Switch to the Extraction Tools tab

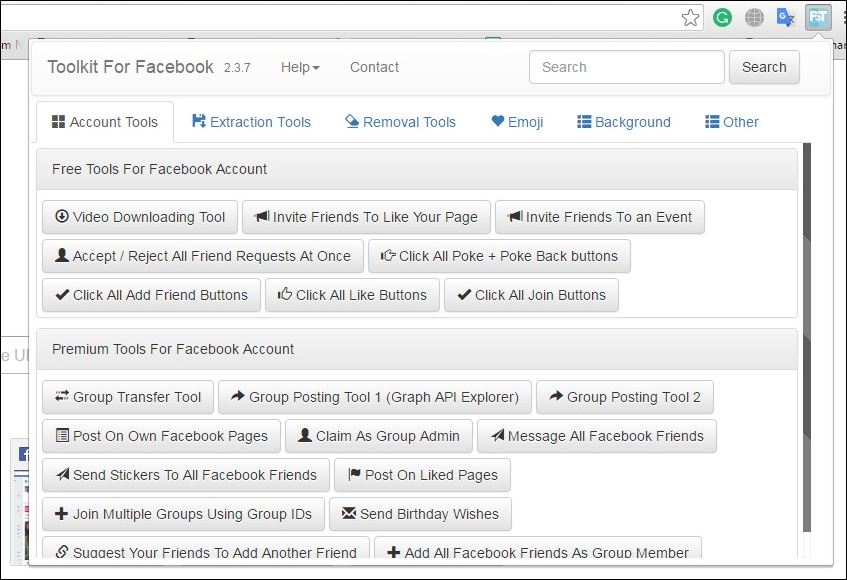click(251, 122)
